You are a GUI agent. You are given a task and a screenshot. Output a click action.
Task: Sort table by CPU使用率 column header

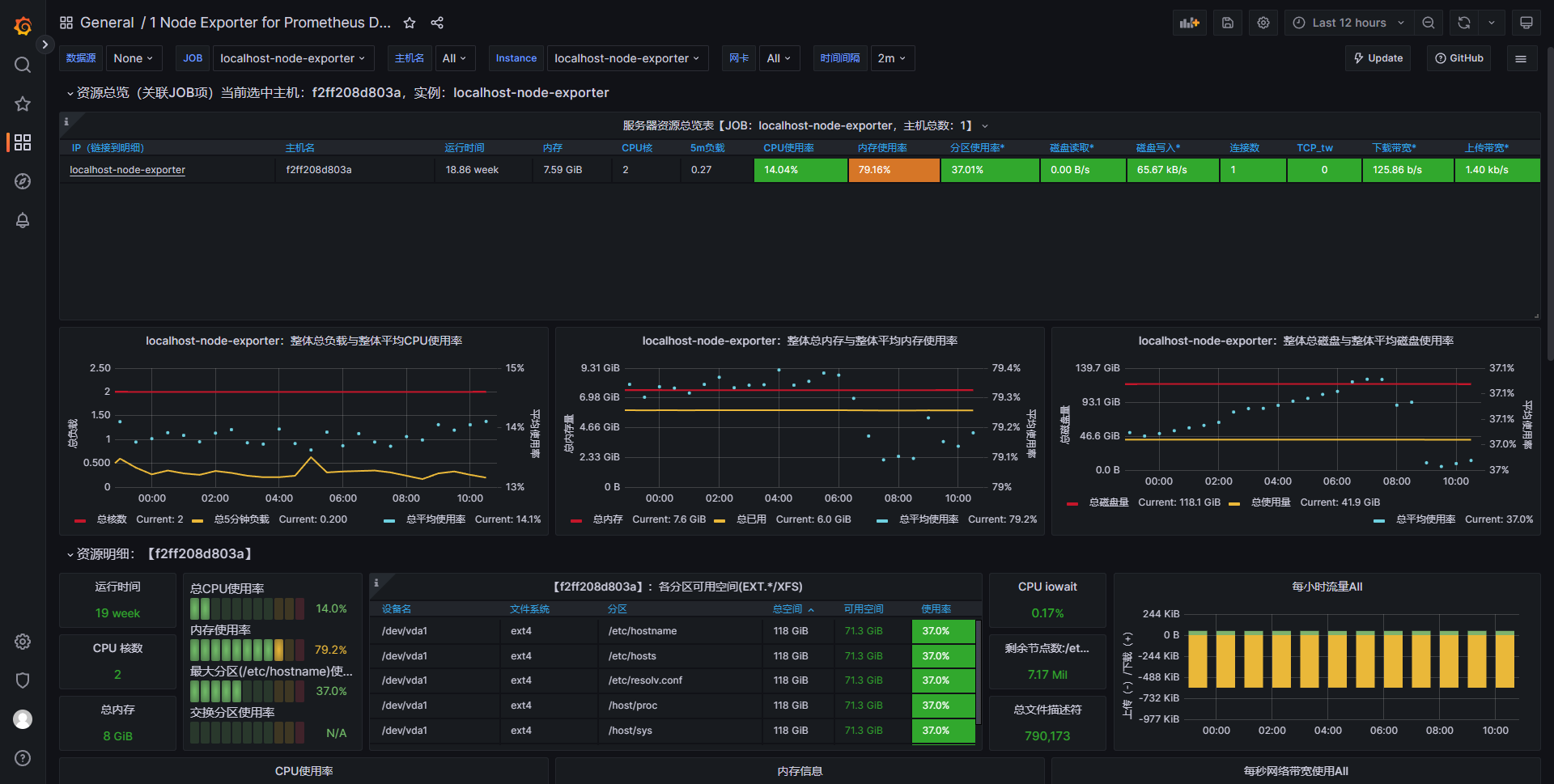click(788, 148)
